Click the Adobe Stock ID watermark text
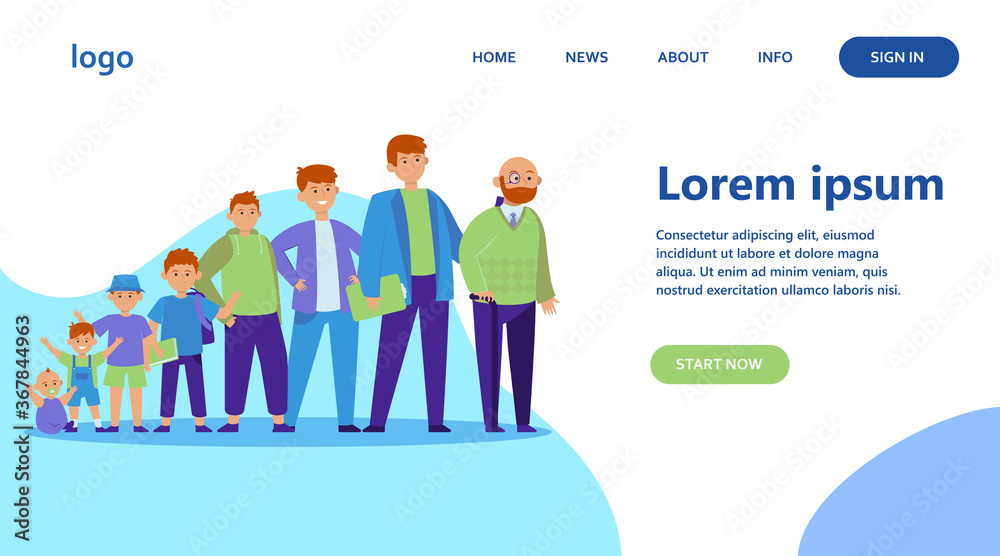Screen dimensions: 1000x556 22,428
